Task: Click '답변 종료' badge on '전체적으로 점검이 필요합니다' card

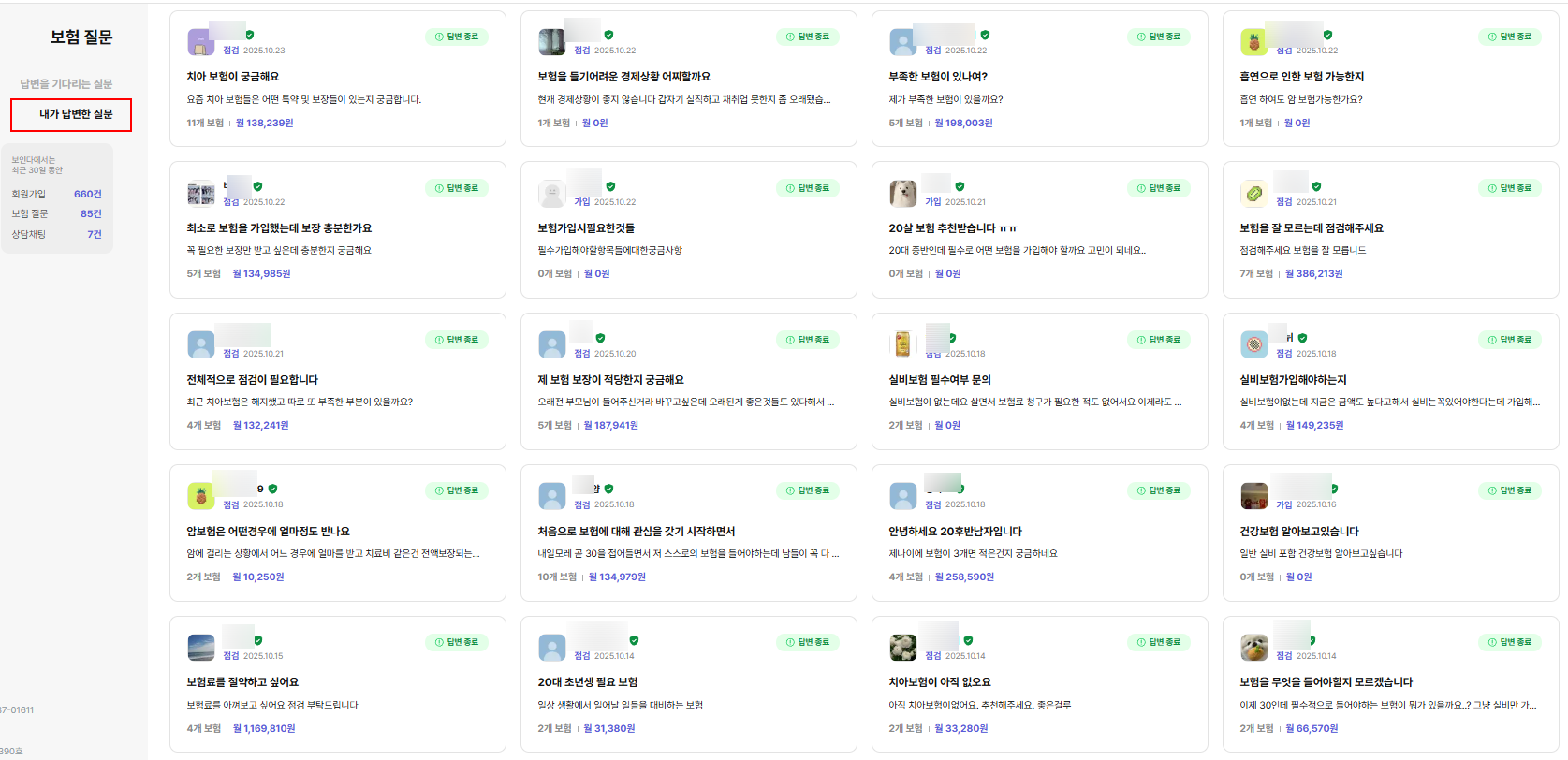Action: (x=457, y=340)
